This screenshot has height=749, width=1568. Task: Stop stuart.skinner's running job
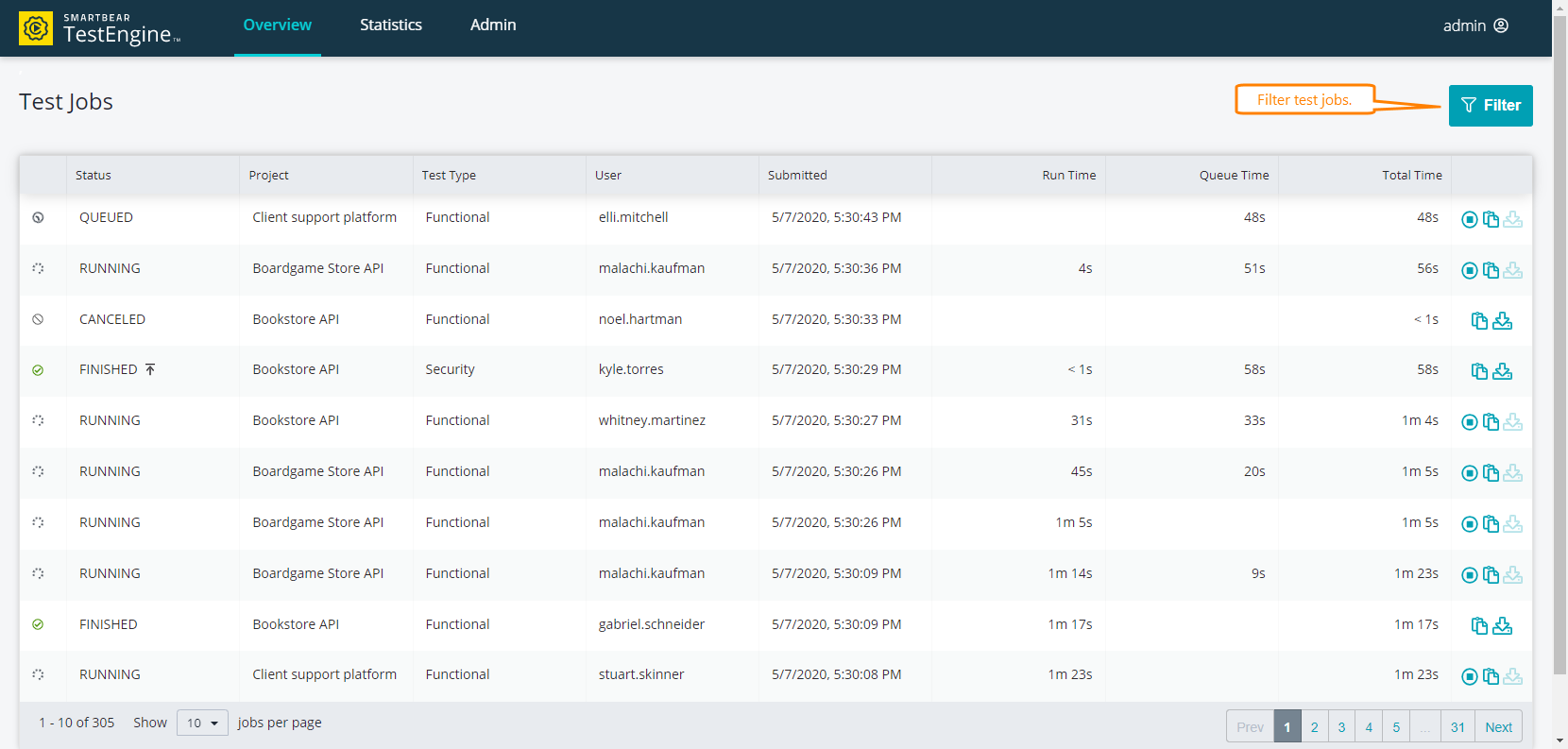pos(1470,676)
